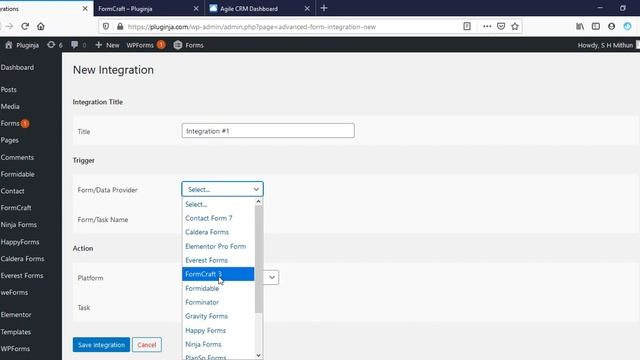Choose Formidable from provider list
Screen dimensions: 640x360
click(218, 289)
